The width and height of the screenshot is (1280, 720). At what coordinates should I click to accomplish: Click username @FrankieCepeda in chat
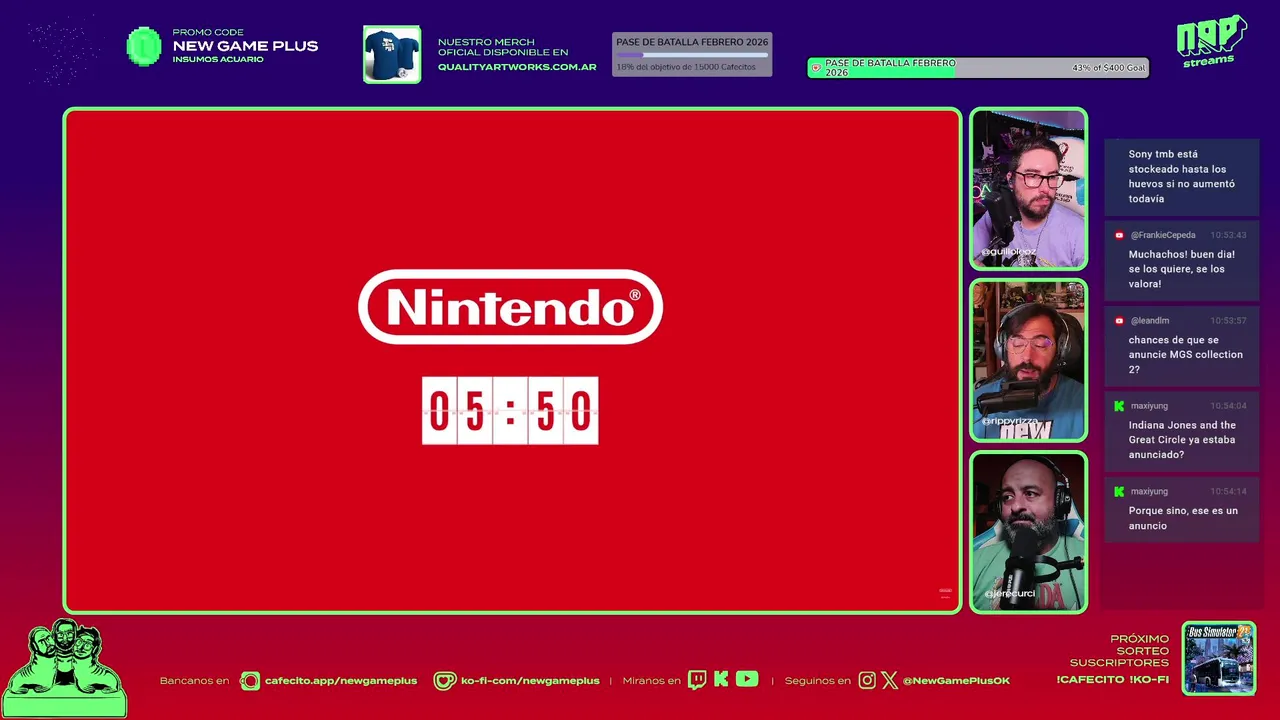click(1163, 235)
